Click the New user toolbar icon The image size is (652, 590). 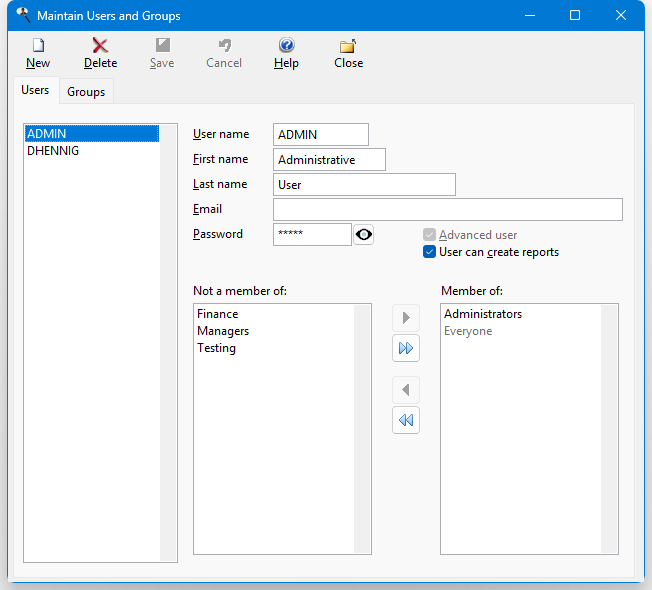[x=38, y=53]
